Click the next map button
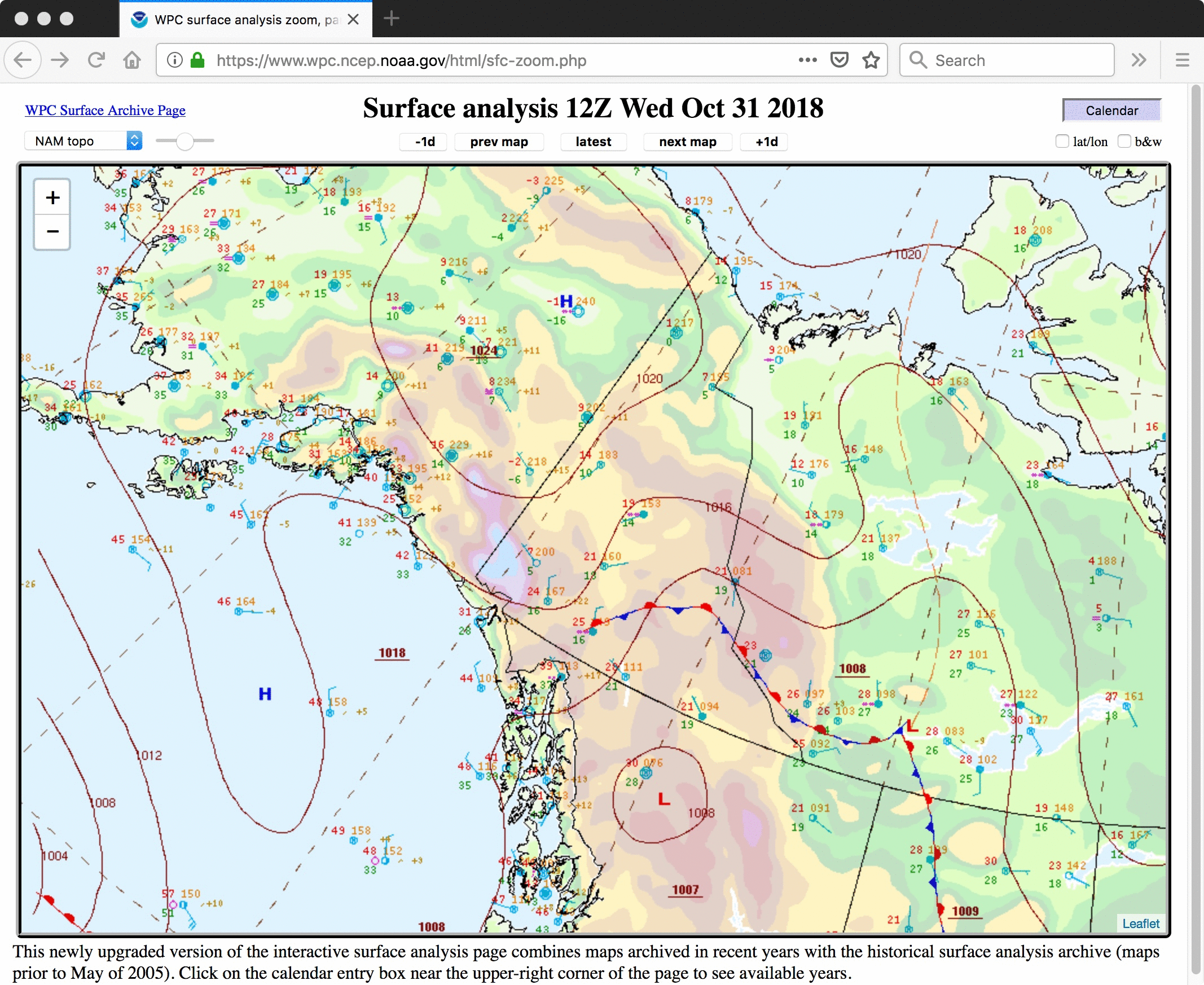Screen dimensions: 1204x985 pos(687,142)
